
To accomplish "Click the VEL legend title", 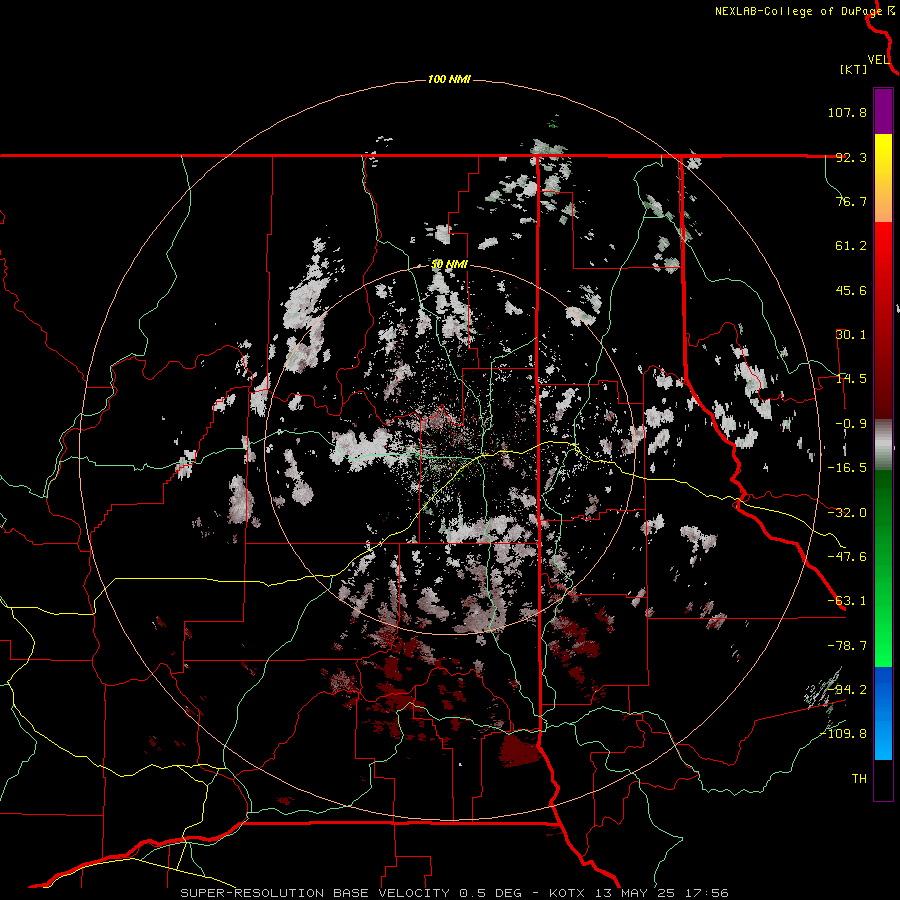I will pos(878,60).
